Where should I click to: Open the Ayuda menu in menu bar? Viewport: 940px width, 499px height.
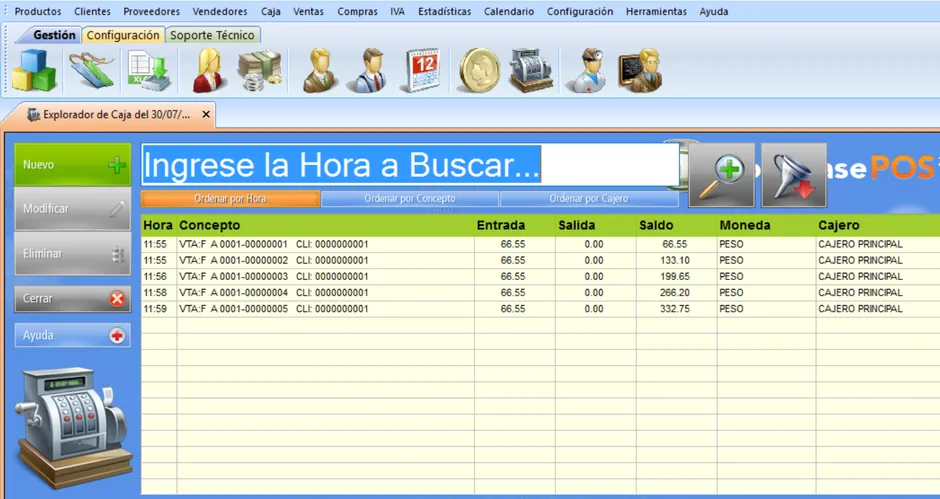(714, 11)
